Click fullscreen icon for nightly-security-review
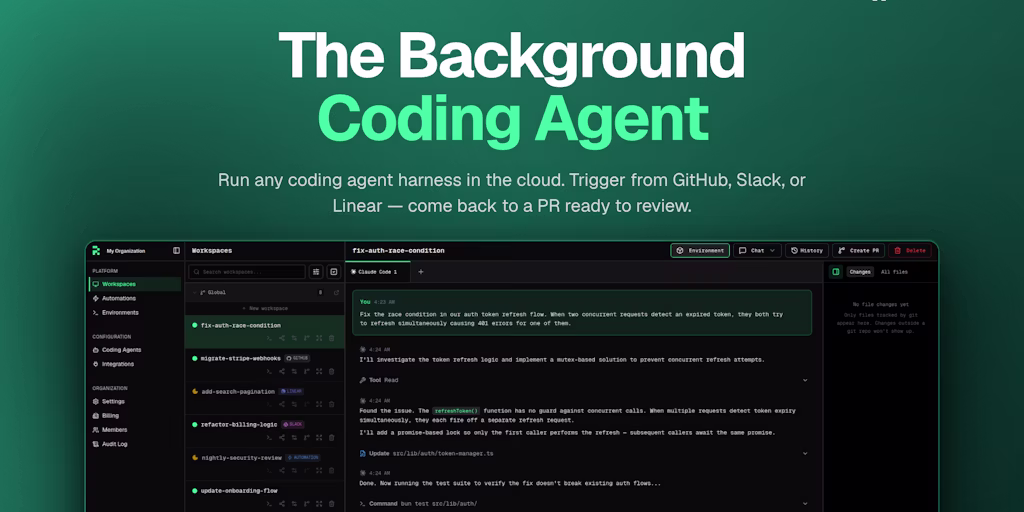The height and width of the screenshot is (512, 1024). [x=319, y=470]
